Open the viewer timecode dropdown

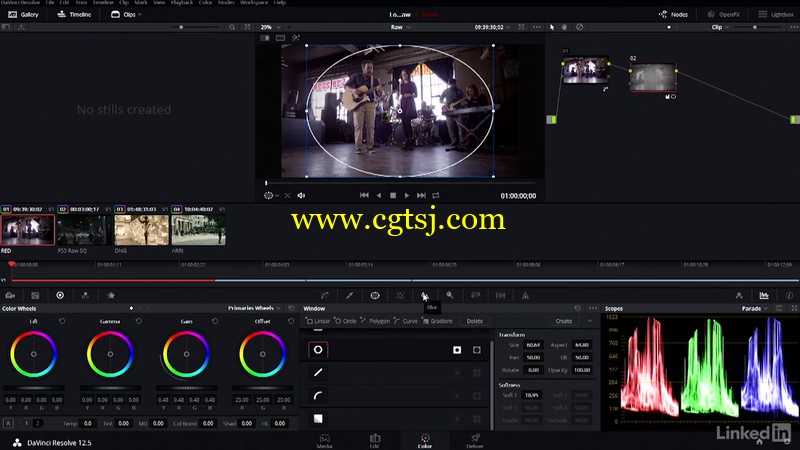492,27
